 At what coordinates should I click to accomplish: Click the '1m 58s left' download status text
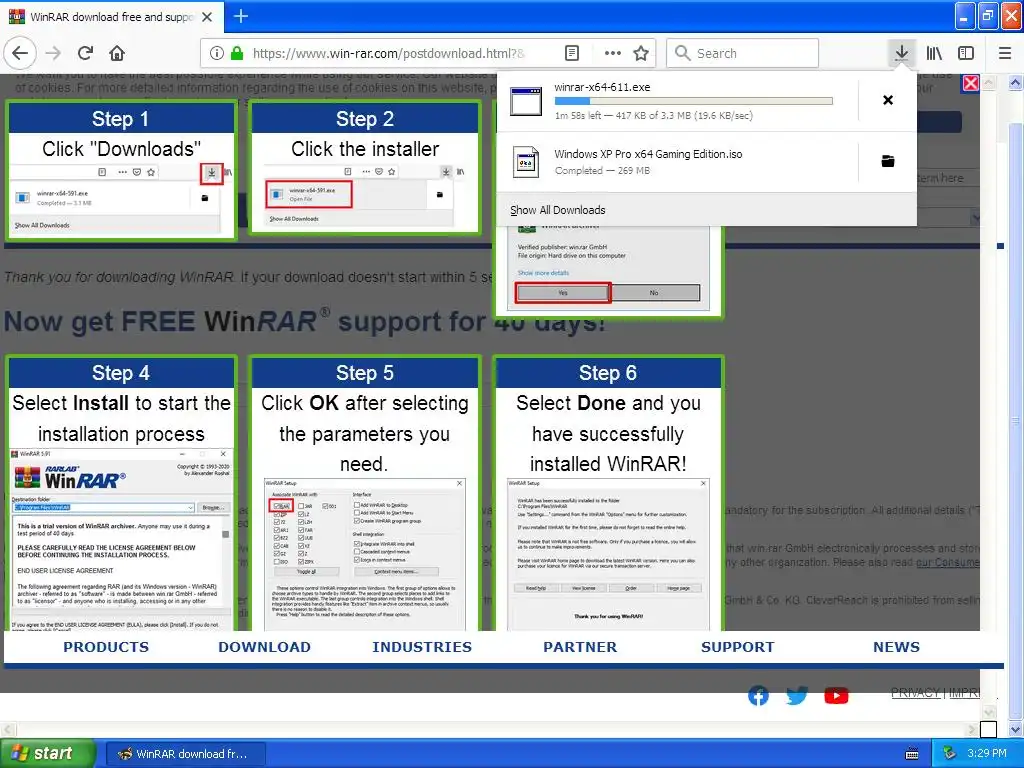point(653,116)
